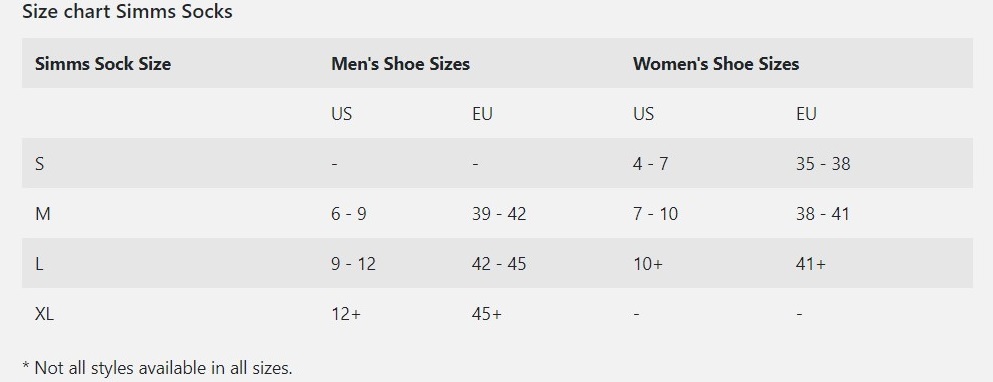Select the L sock size row label
The width and height of the screenshot is (993, 382).
[39, 264]
